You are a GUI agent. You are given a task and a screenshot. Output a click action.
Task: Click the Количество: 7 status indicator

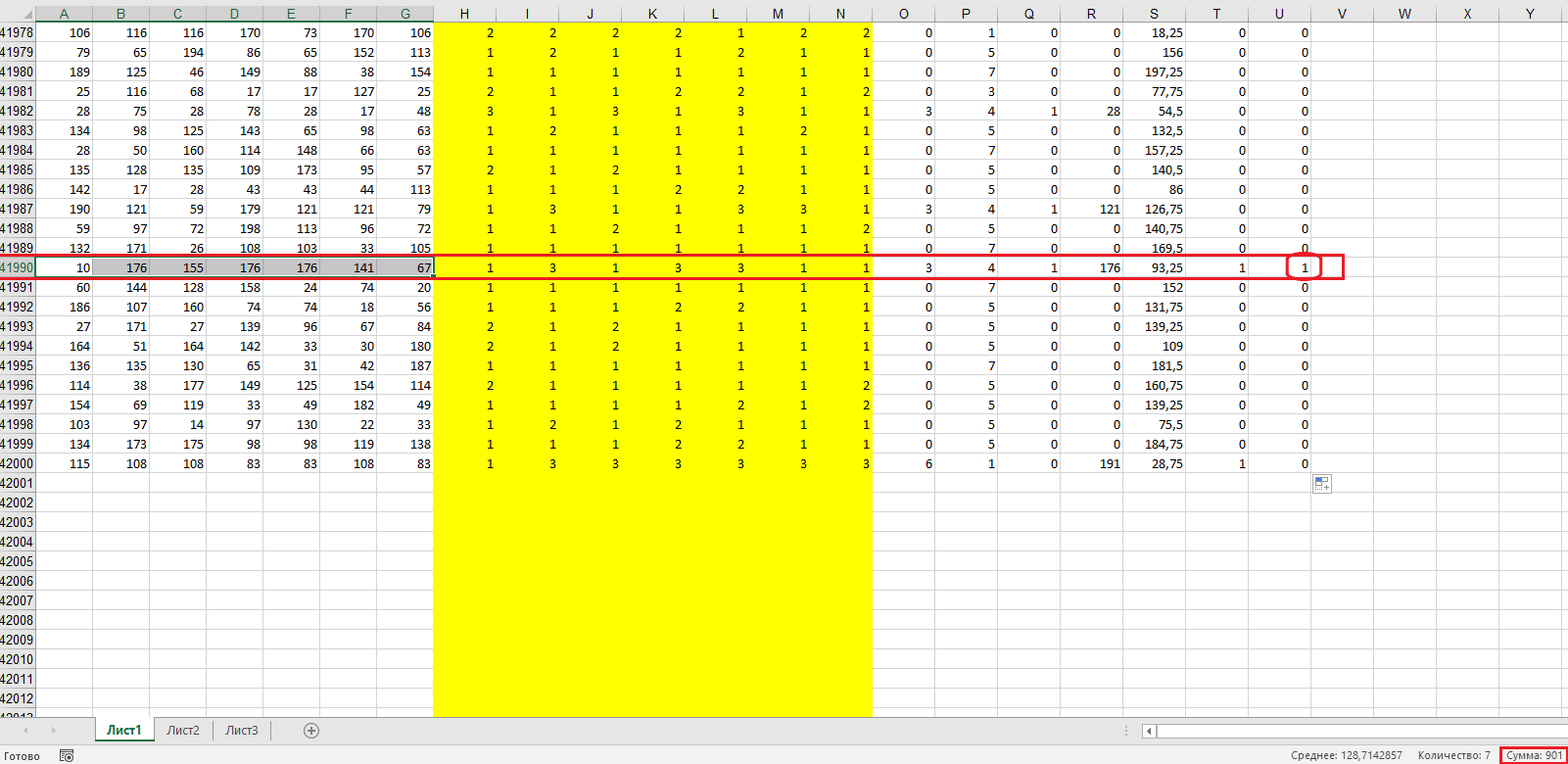point(1453,755)
